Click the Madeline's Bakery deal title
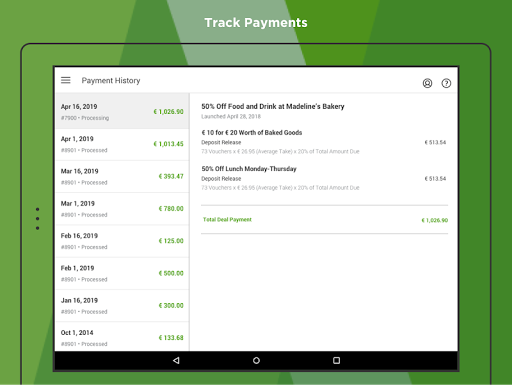512x385 pixels. click(273, 106)
